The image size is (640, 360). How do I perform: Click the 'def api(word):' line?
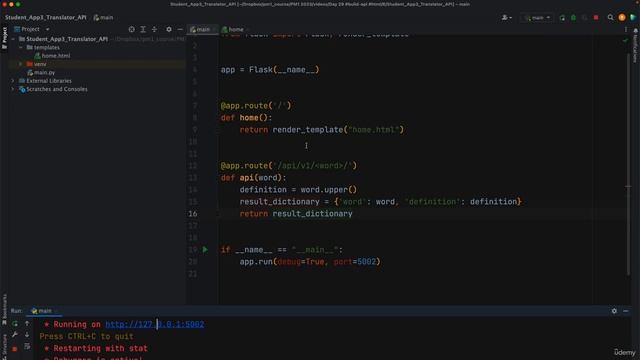point(253,178)
